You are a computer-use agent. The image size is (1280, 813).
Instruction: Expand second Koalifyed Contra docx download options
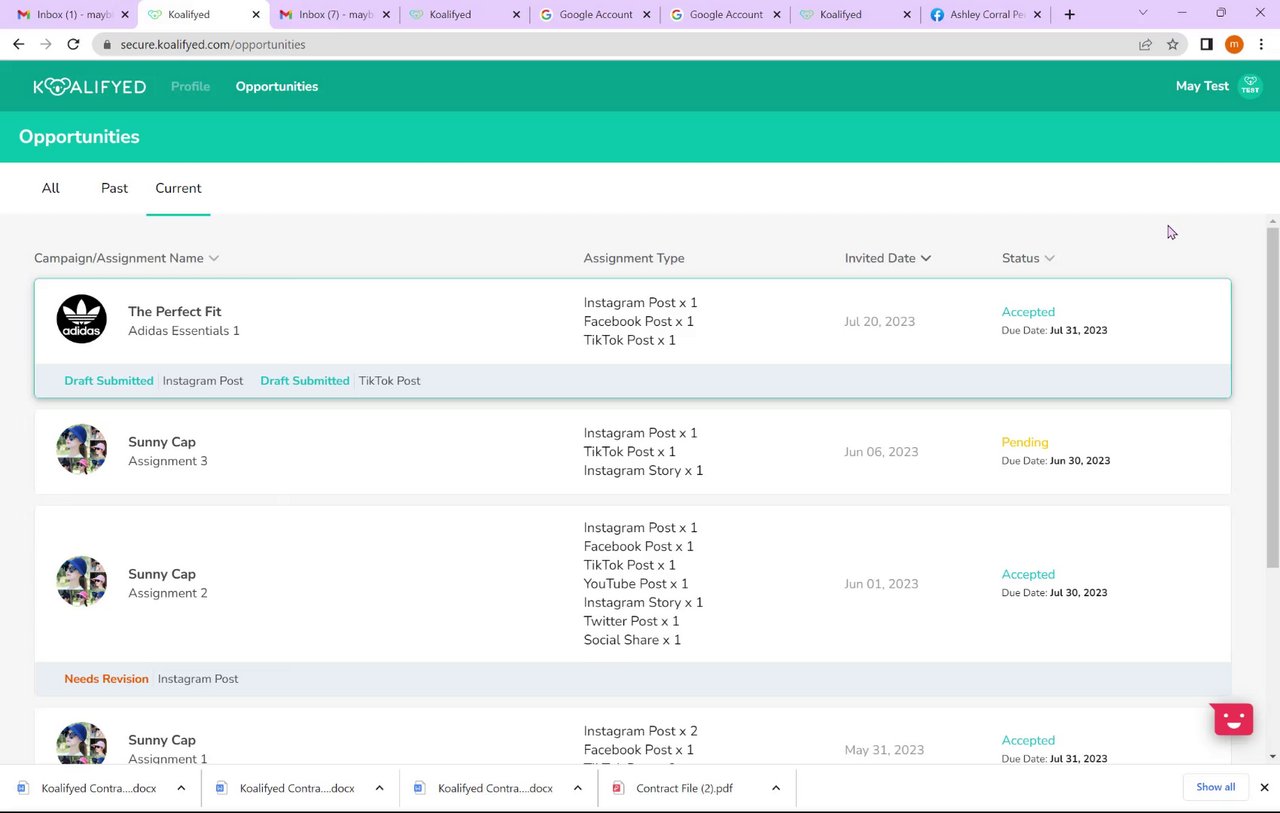379,788
